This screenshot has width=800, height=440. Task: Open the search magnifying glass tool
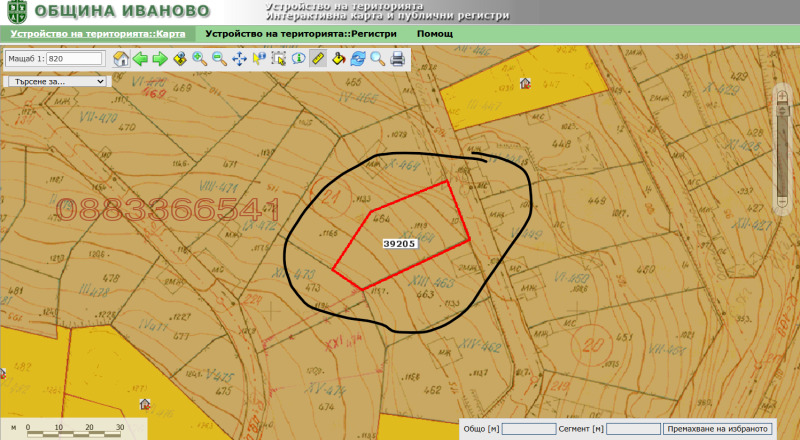tap(378, 59)
